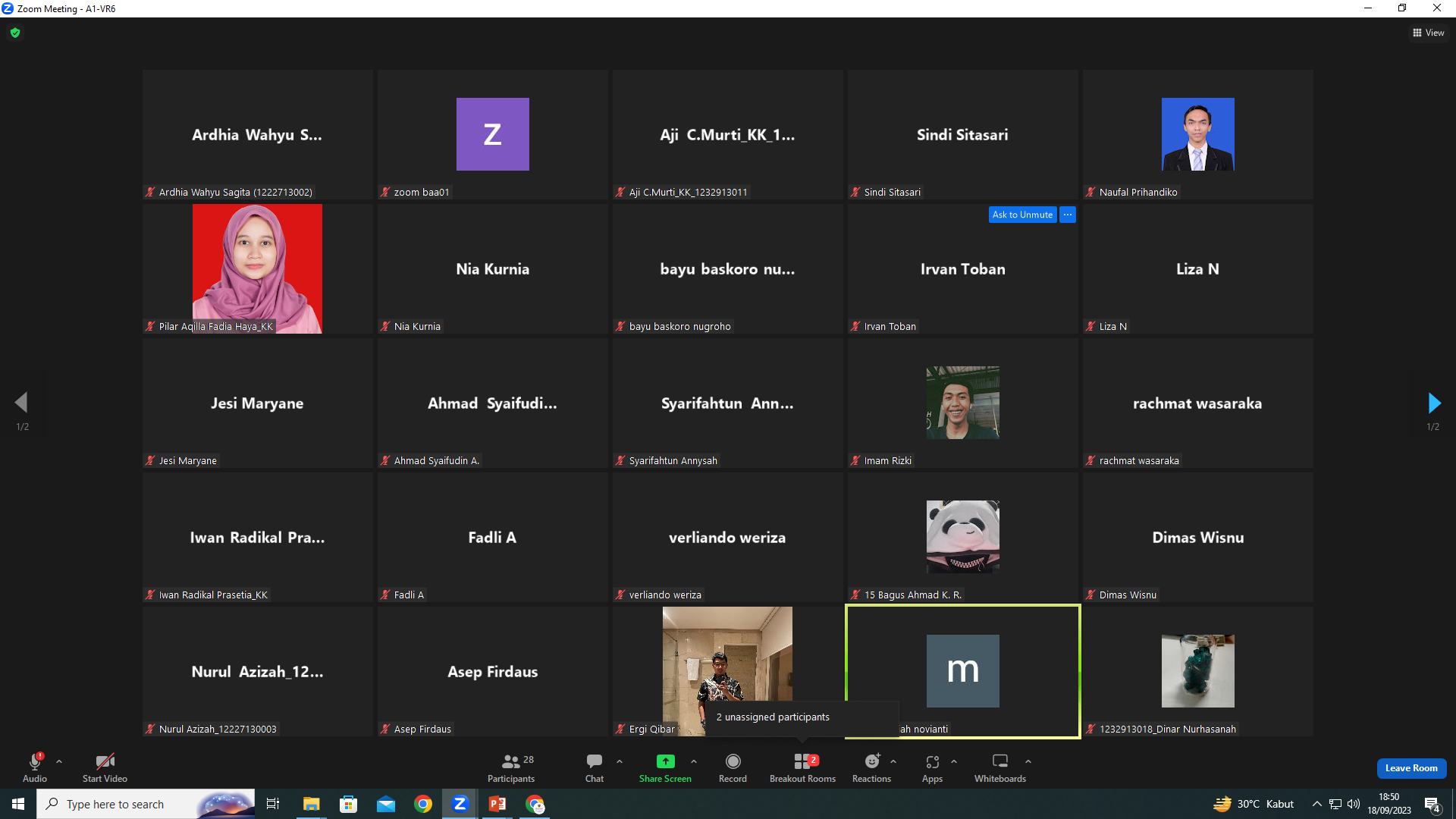This screenshot has height=819, width=1456.
Task: Open Mail app from the taskbar
Action: pos(385,804)
